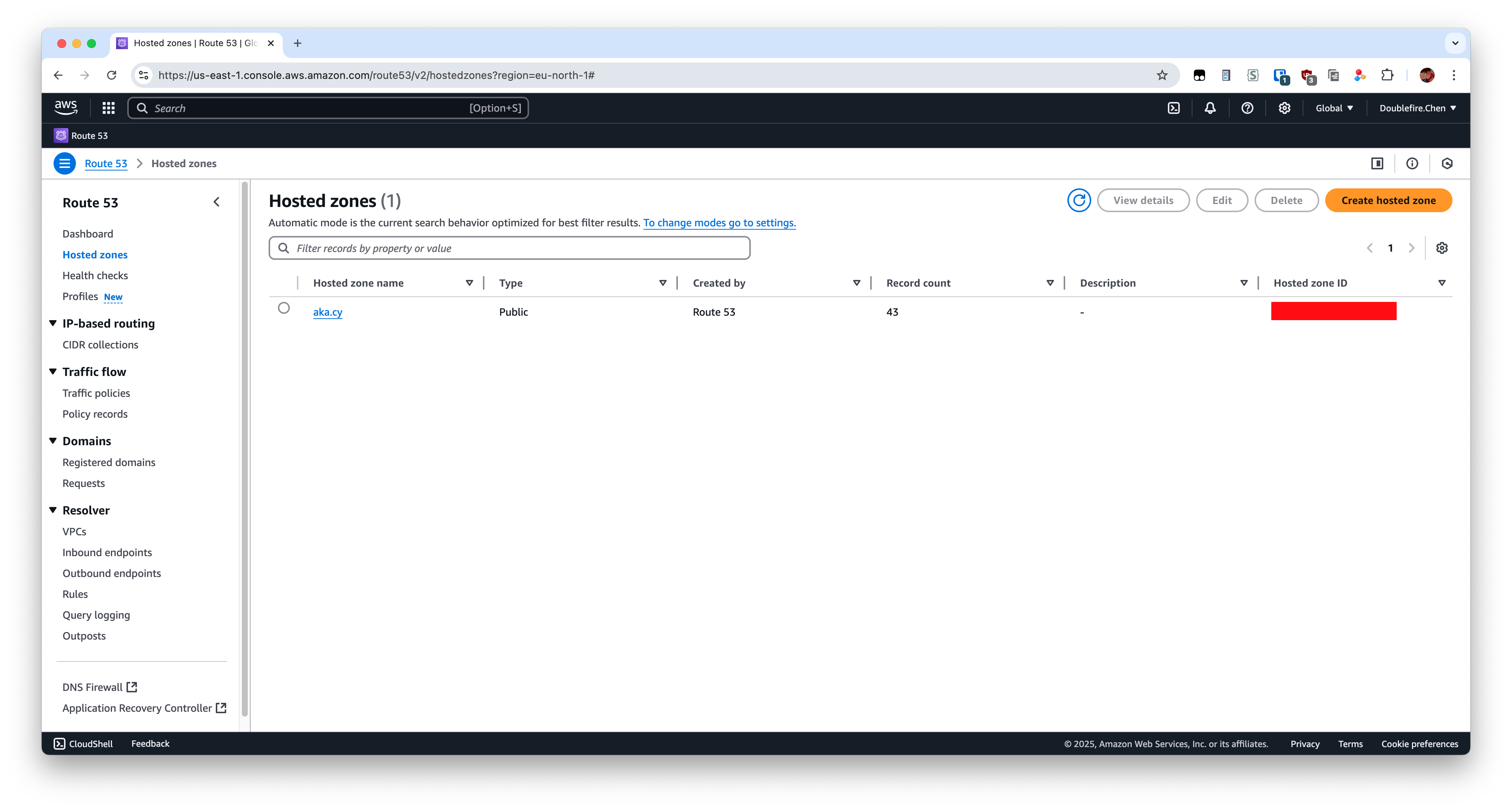1512x810 pixels.
Task: Click the filter records search field
Action: 509,248
